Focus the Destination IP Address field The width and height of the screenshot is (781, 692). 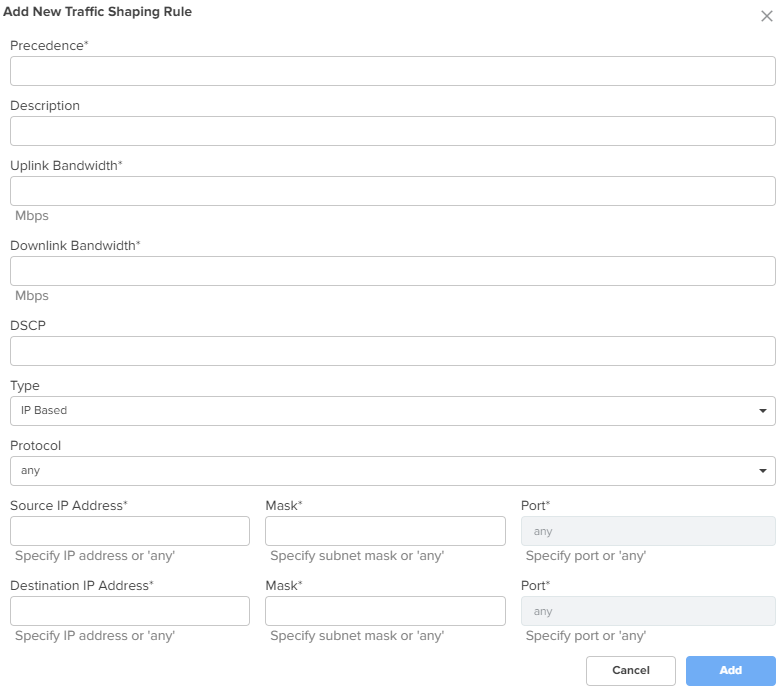[130, 611]
